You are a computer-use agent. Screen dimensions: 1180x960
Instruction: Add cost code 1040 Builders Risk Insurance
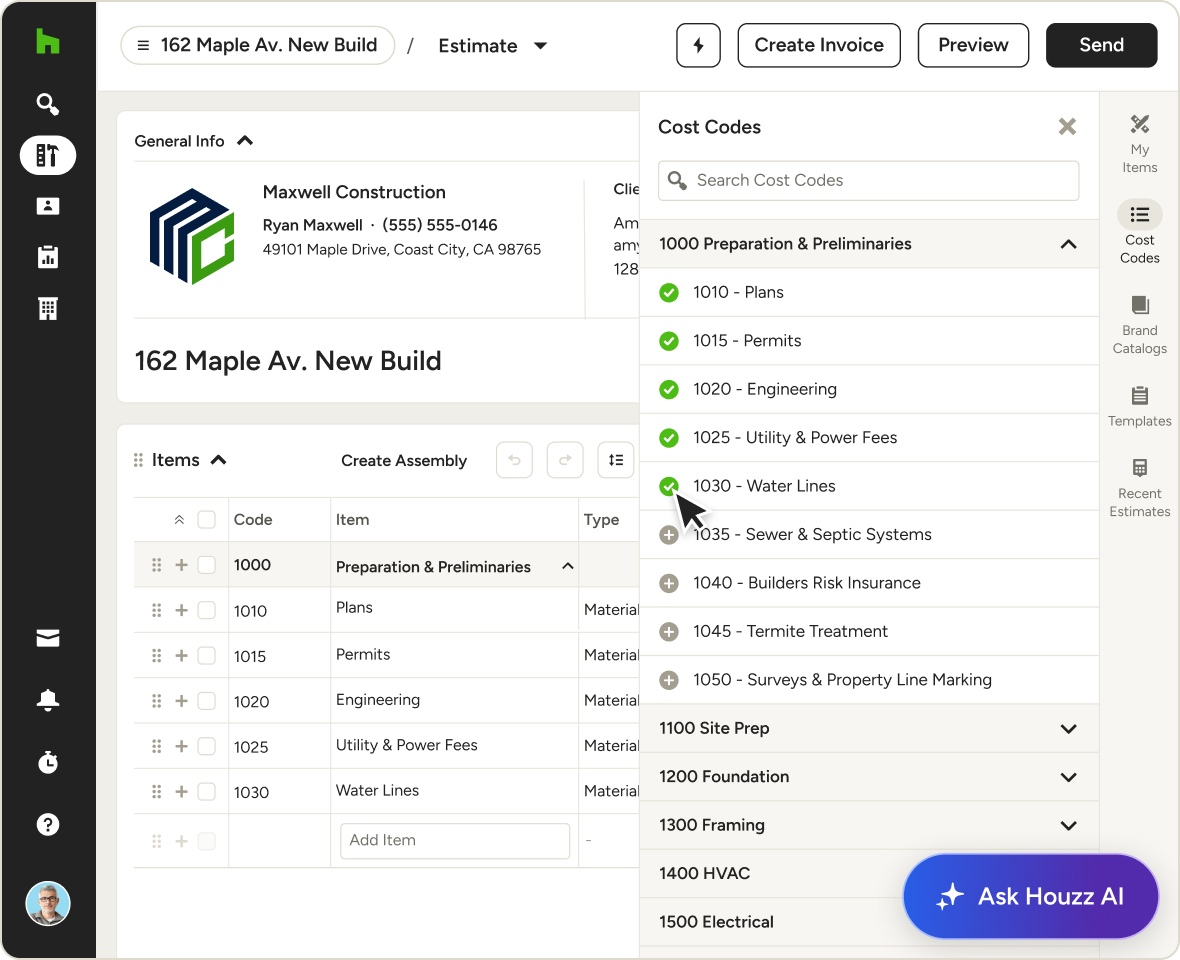(669, 583)
